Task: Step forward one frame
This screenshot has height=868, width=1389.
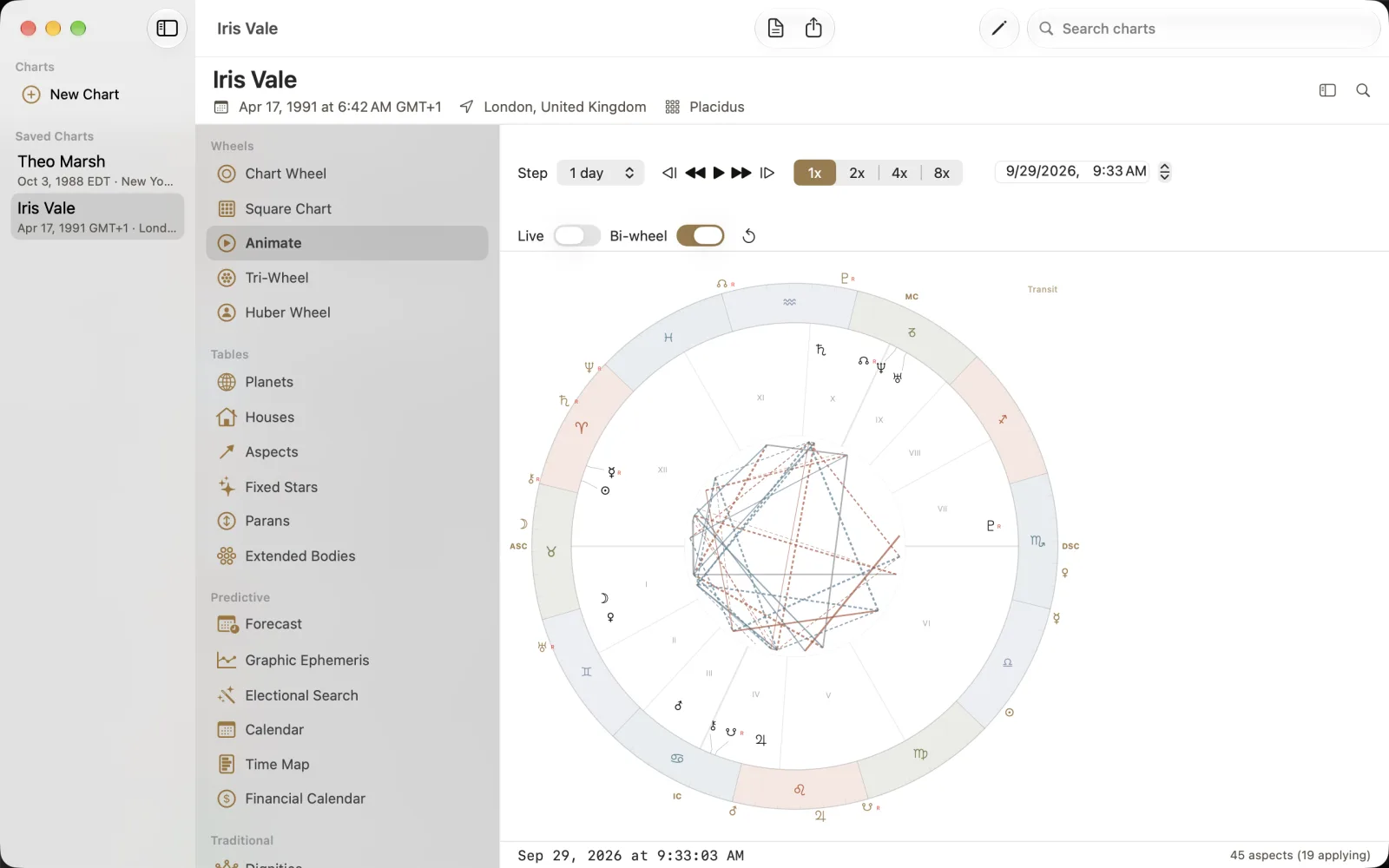Action: click(x=767, y=173)
